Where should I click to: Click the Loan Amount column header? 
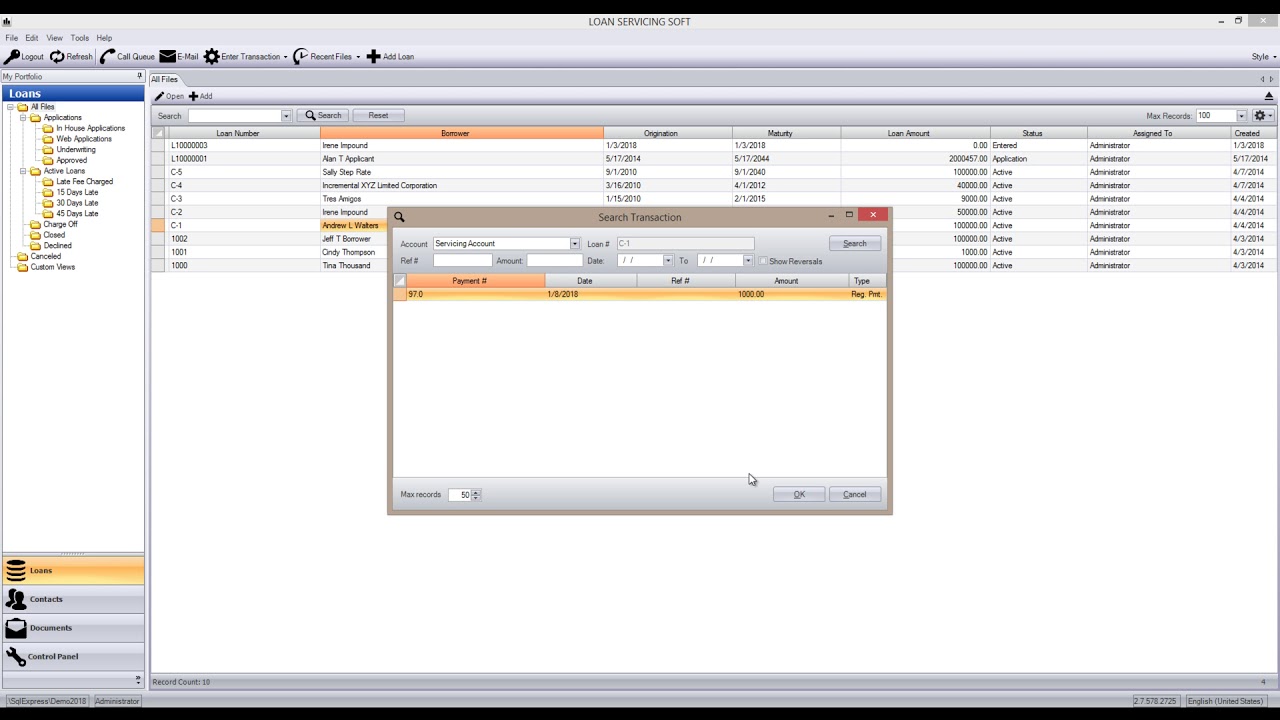[x=915, y=133]
